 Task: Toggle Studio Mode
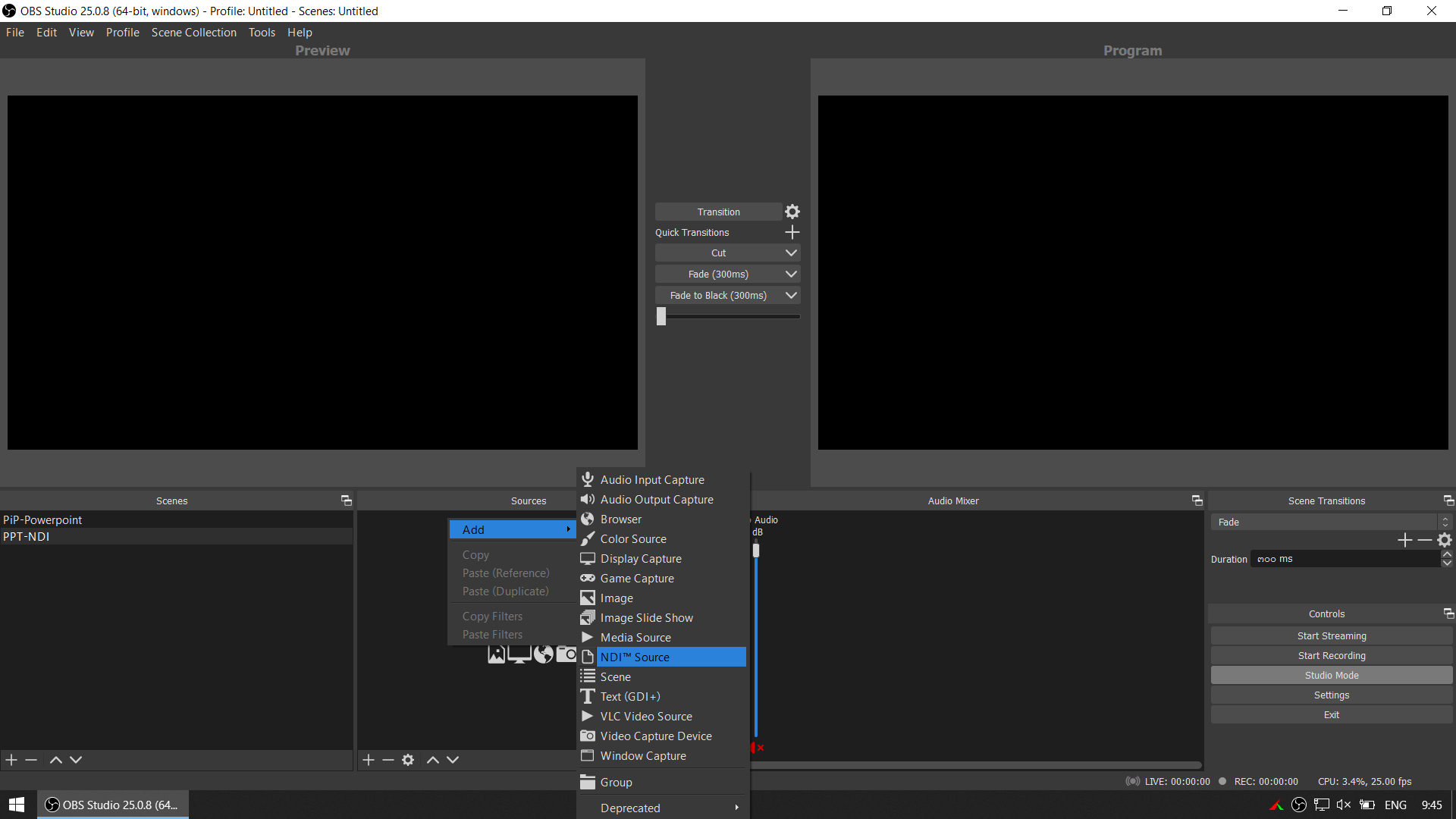pos(1331,675)
